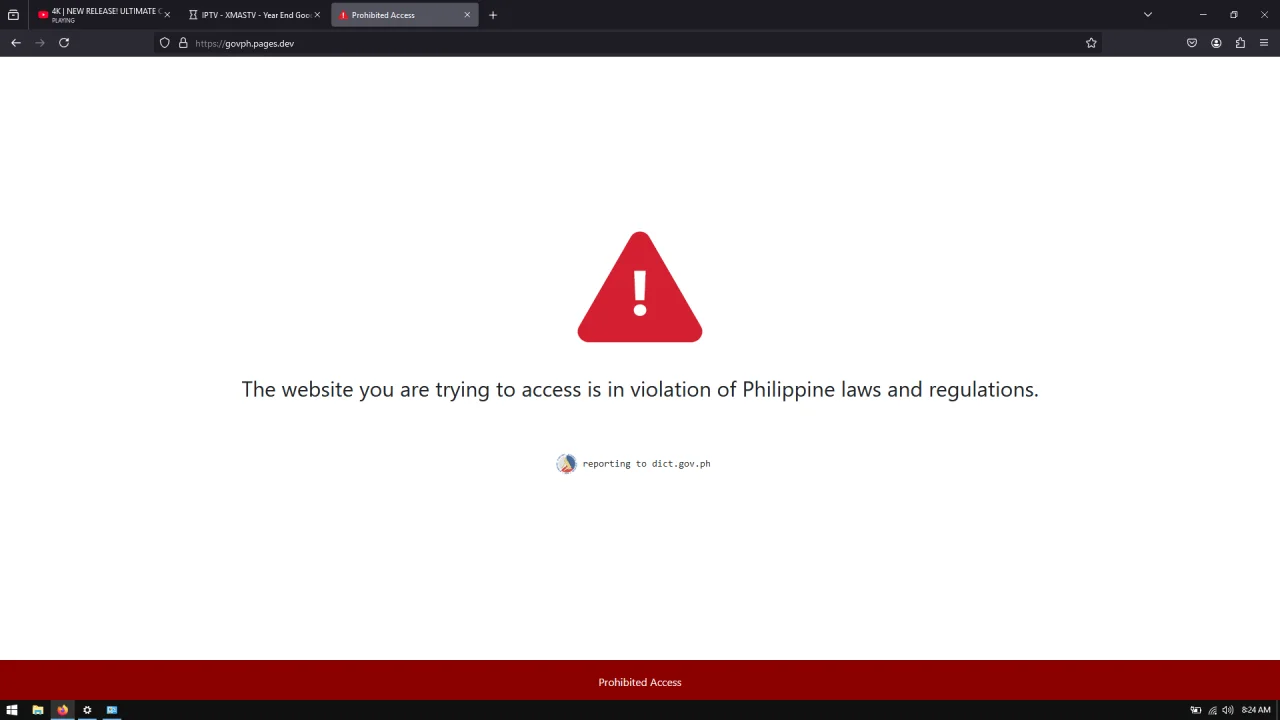Open tracking protection shield icon

pyautogui.click(x=165, y=43)
